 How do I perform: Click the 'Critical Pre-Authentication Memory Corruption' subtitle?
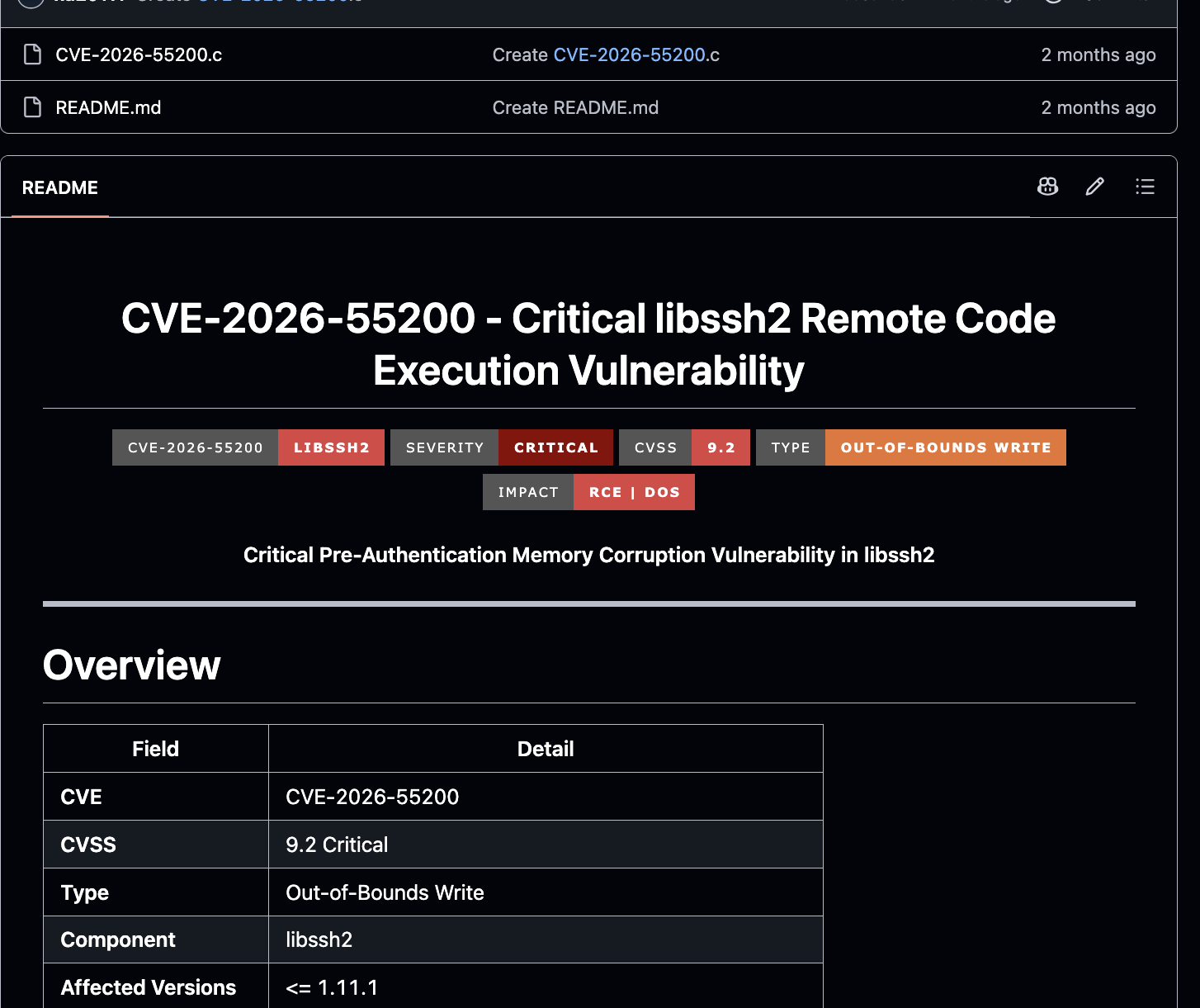point(588,555)
